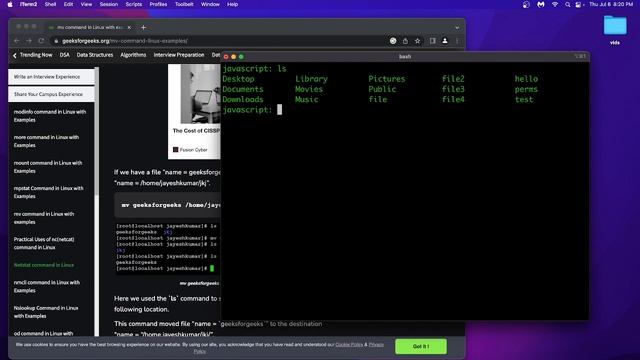
Task: Open the browser profile icon
Action: (x=445, y=41)
